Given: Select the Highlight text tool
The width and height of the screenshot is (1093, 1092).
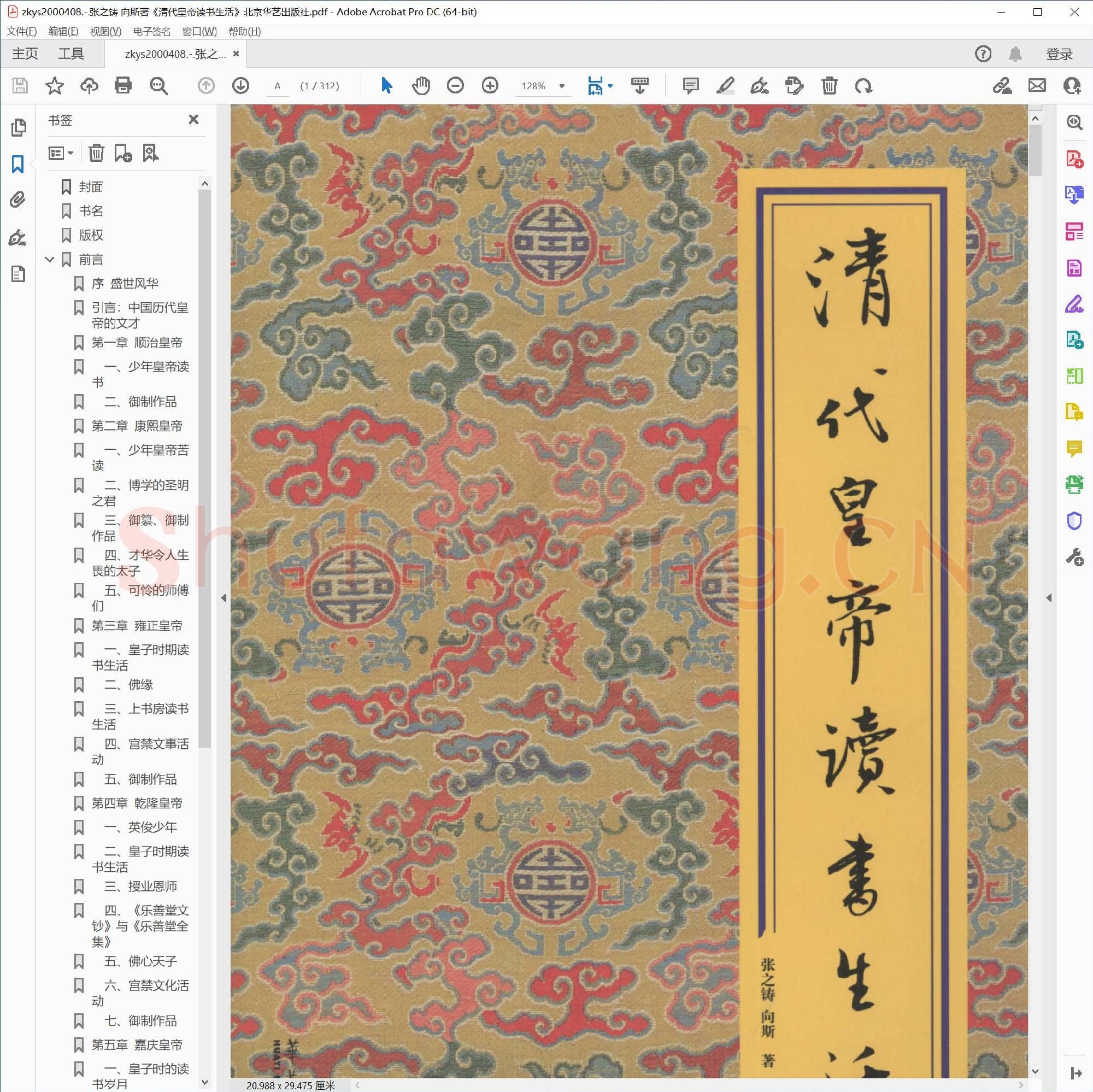Looking at the screenshot, I should [725, 86].
